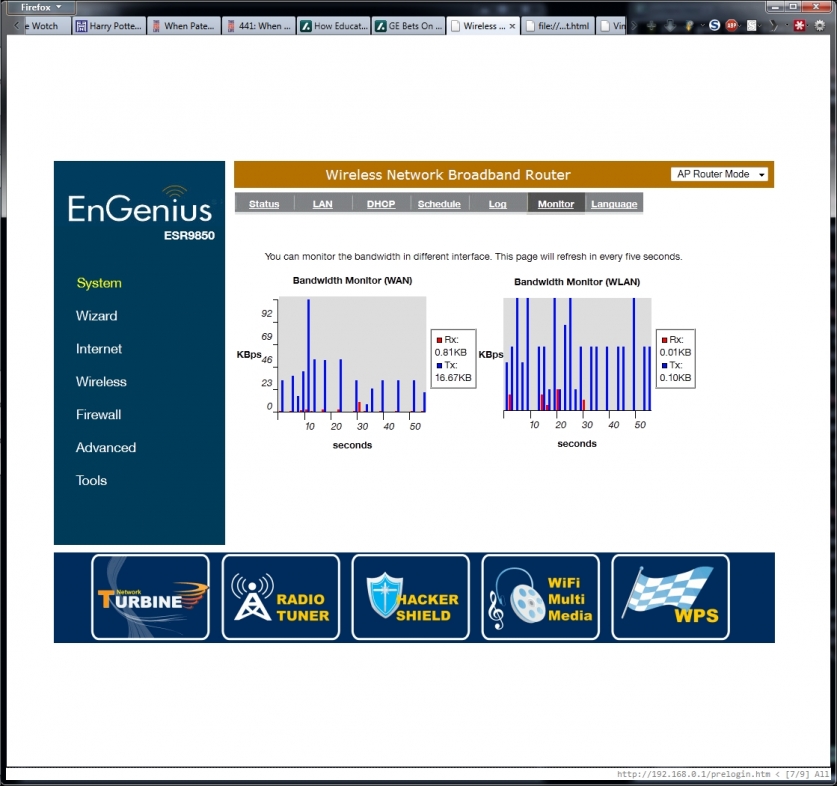This screenshot has height=786, width=837.
Task: Open the Firefox application menu
Action: [x=41, y=7]
